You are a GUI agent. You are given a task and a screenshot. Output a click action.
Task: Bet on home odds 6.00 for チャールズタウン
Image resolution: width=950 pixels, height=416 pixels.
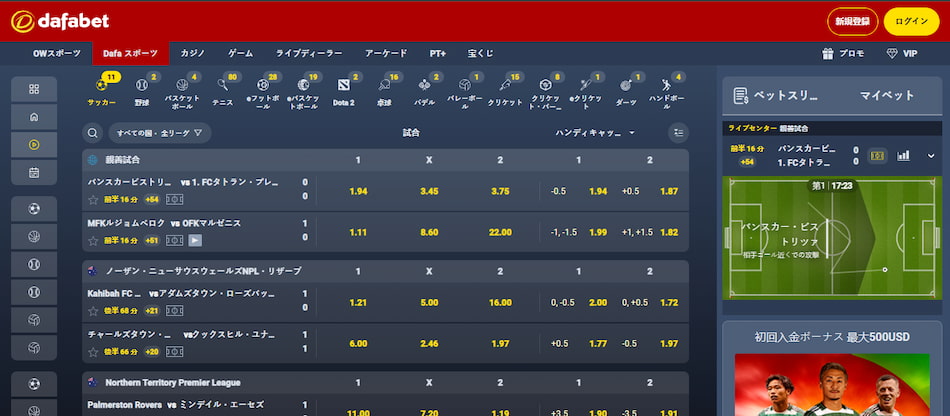click(x=358, y=344)
